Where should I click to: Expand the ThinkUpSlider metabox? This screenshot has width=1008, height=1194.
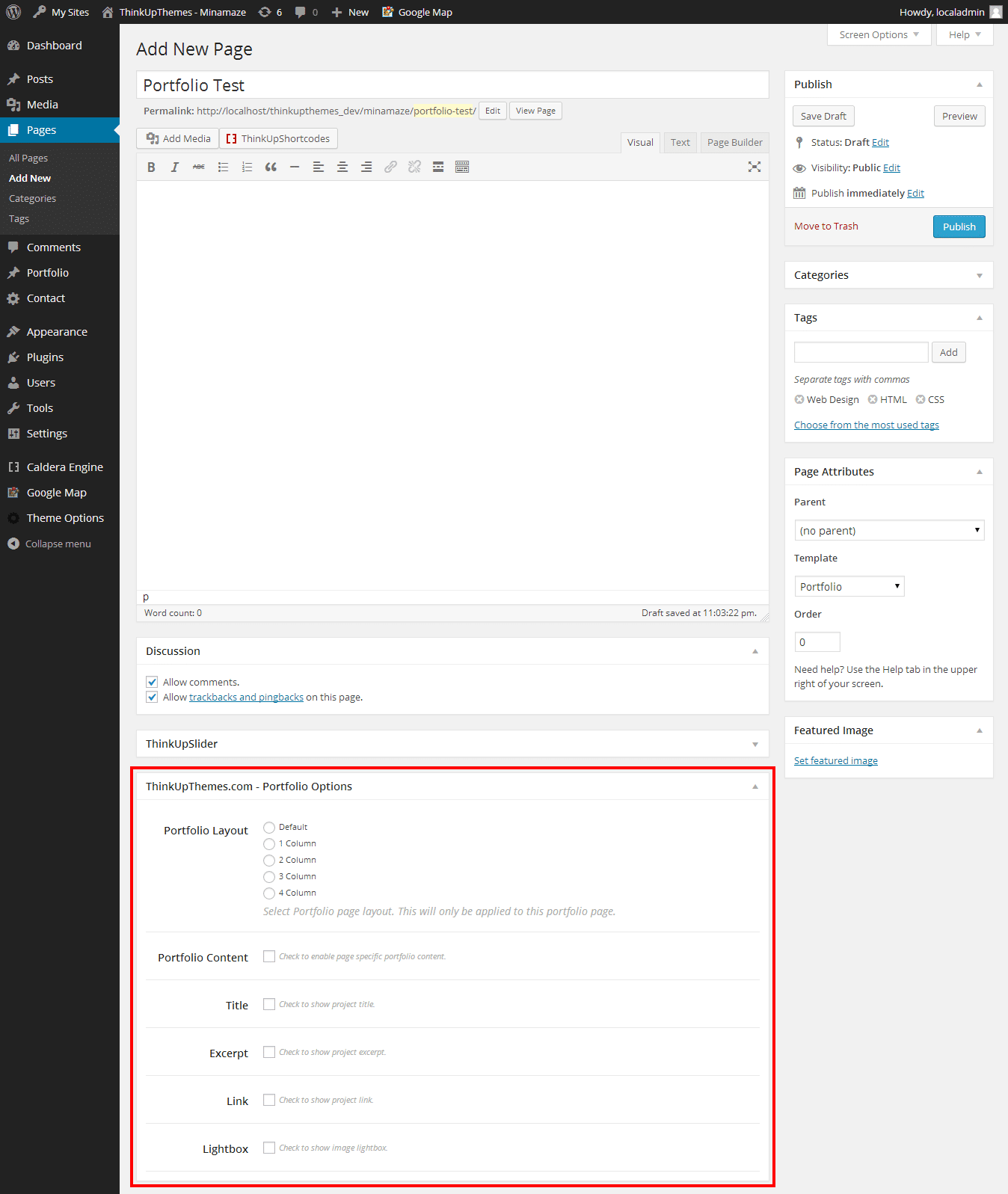755,744
